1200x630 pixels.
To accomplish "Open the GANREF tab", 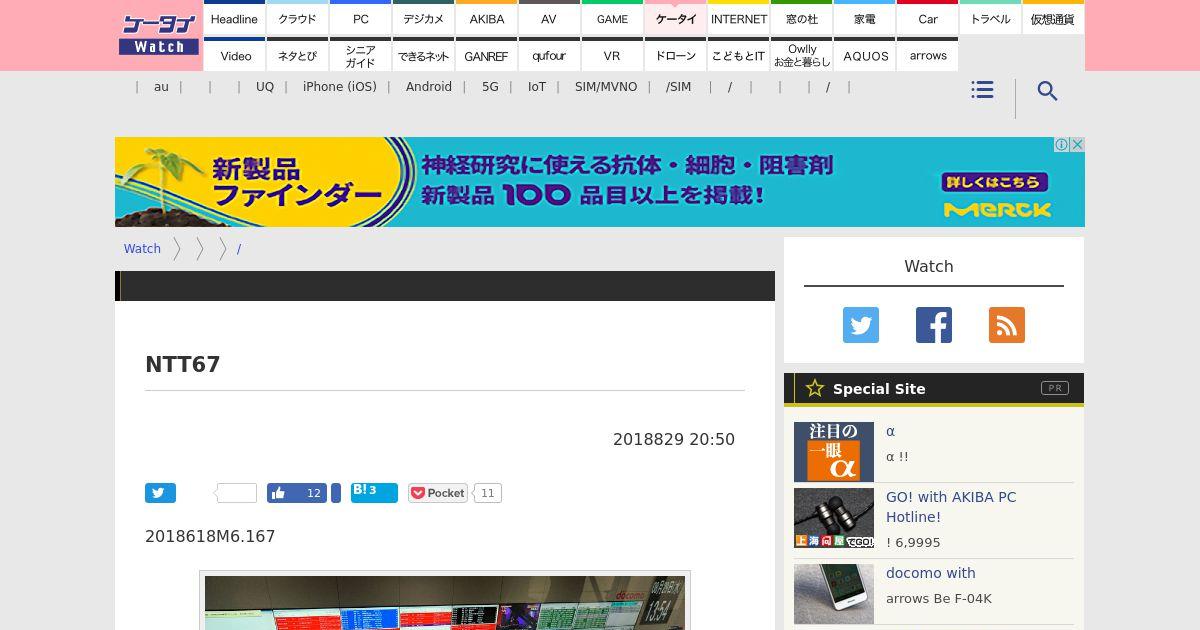I will (486, 56).
